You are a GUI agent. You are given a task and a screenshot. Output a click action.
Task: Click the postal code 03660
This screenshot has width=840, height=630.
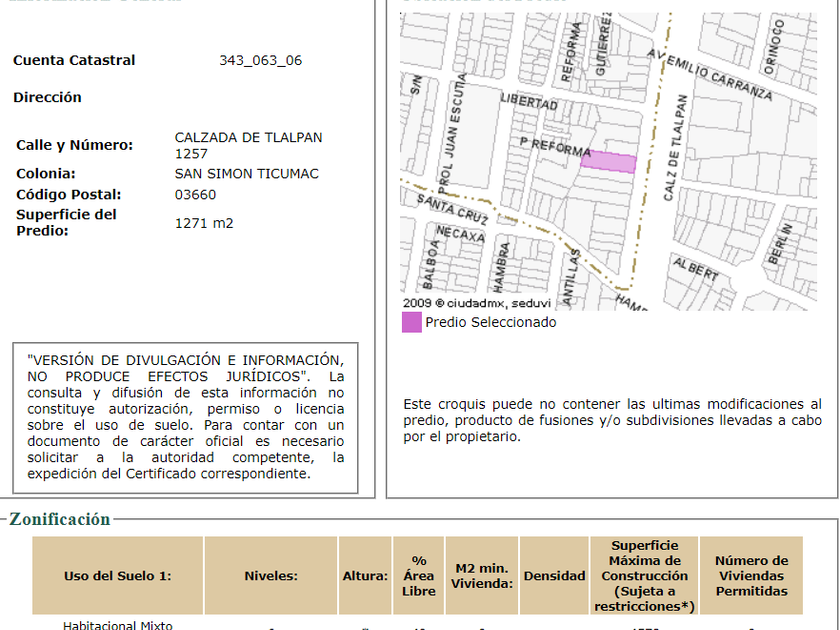(196, 194)
